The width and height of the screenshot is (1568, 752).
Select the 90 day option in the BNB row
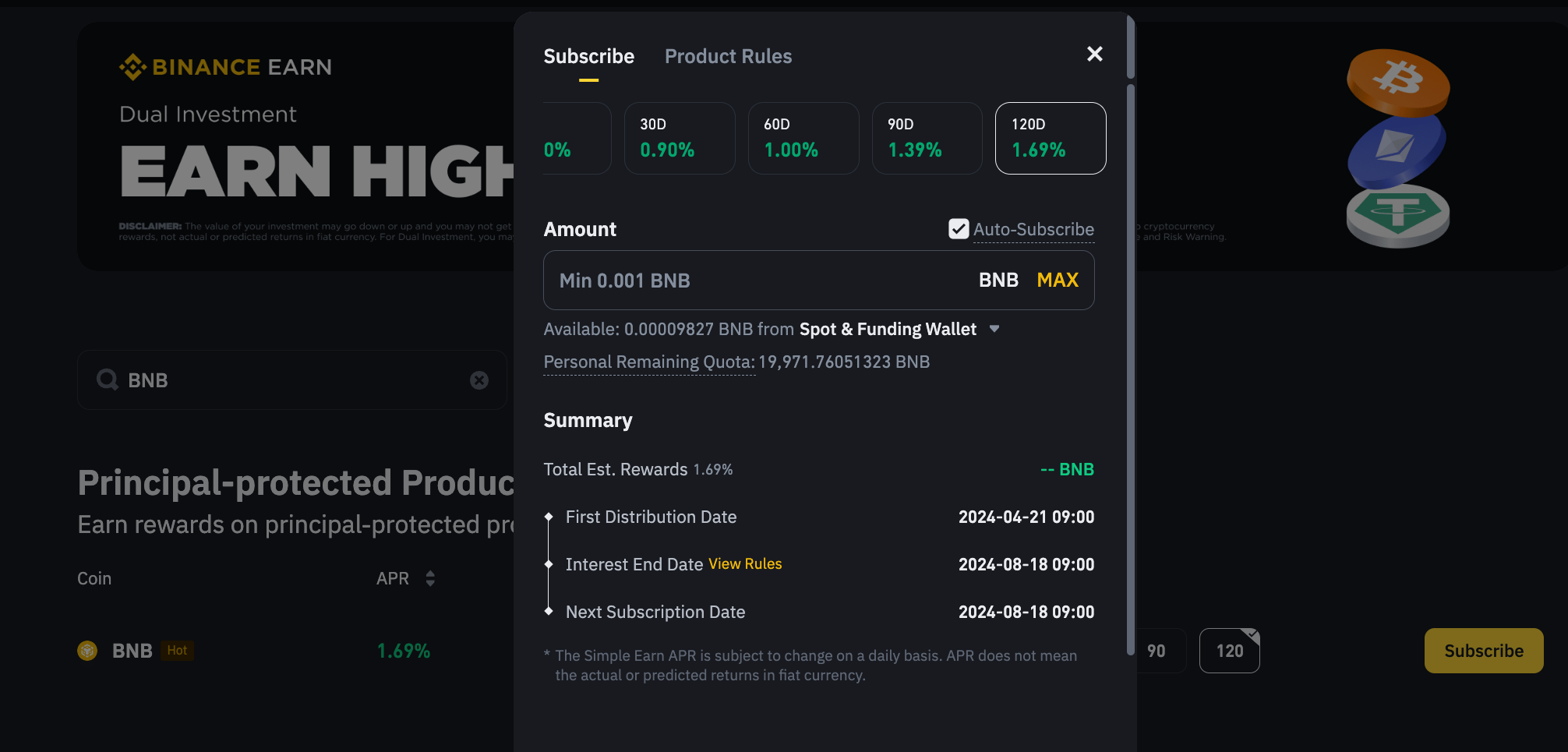(1159, 651)
